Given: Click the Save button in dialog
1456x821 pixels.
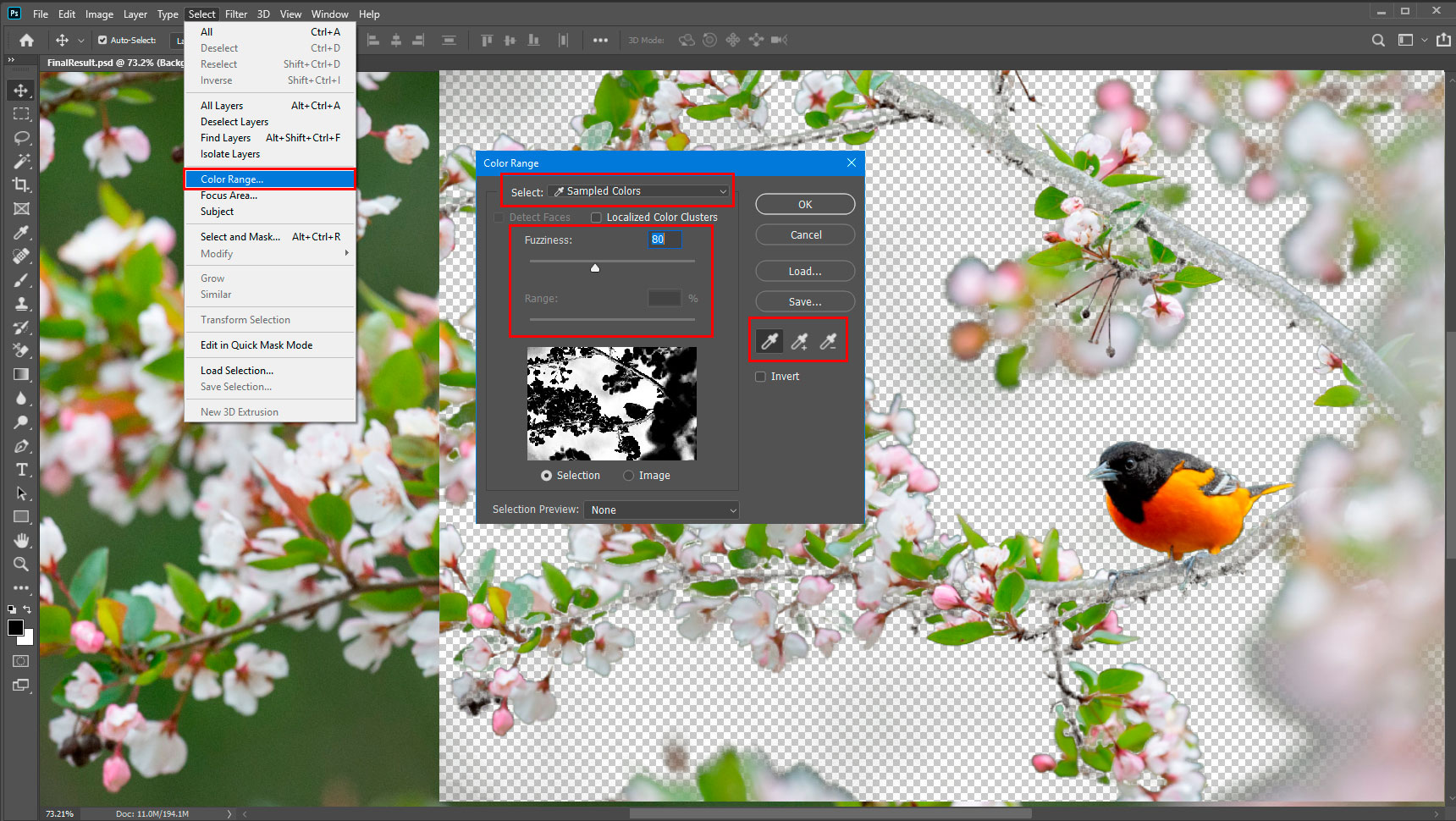Looking at the screenshot, I should click(804, 302).
